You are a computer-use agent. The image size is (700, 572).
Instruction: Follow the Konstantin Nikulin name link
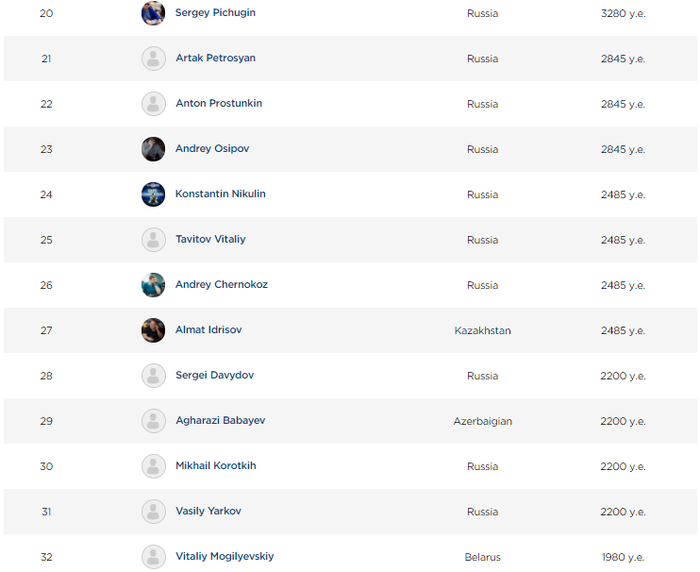(220, 194)
